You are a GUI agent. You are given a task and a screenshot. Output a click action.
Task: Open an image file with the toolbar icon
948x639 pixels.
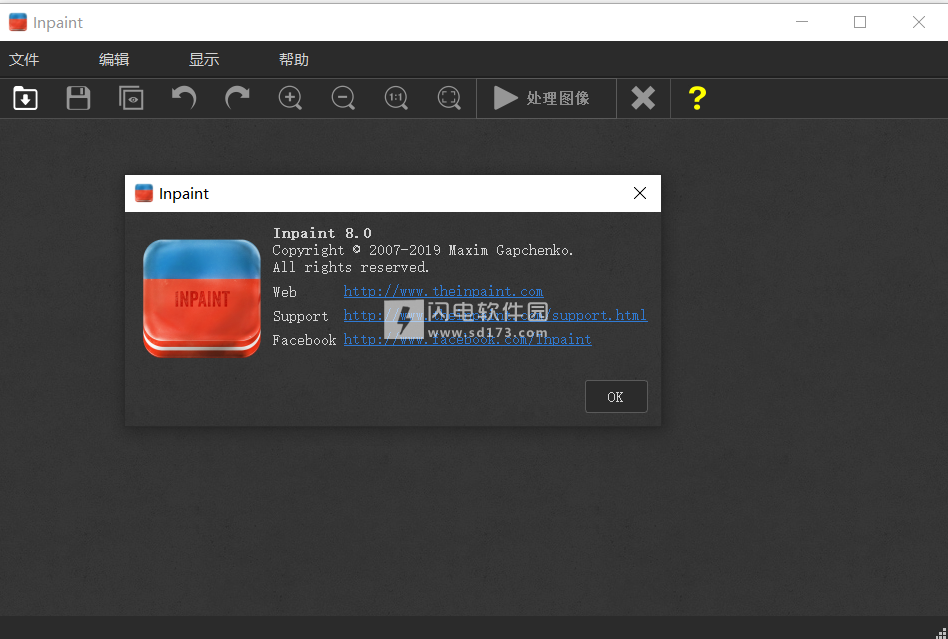pyautogui.click(x=25, y=98)
